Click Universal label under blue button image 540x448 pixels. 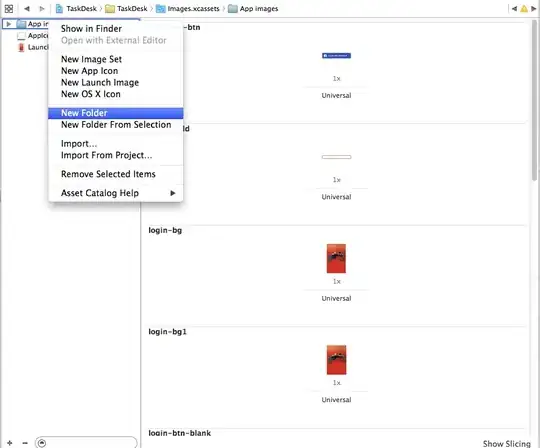tap(336, 95)
